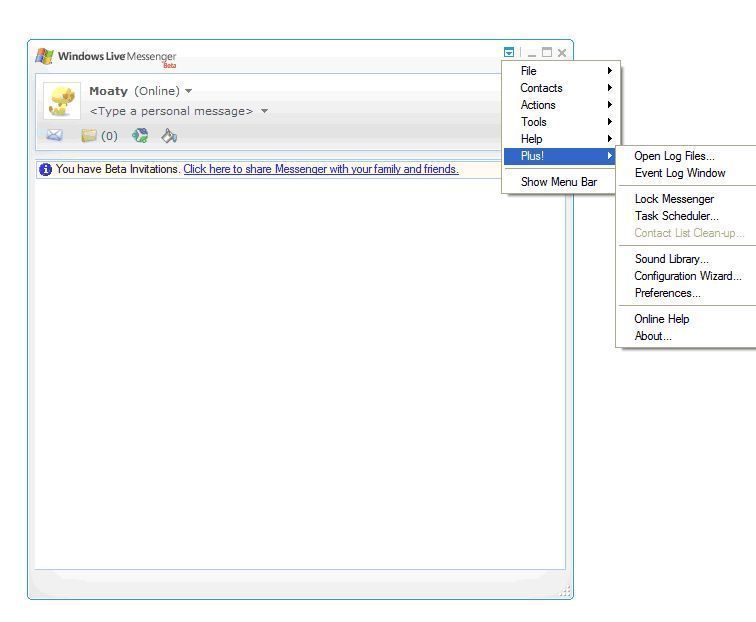Click the show menu icon in title bar
756x622 pixels.
pos(509,53)
